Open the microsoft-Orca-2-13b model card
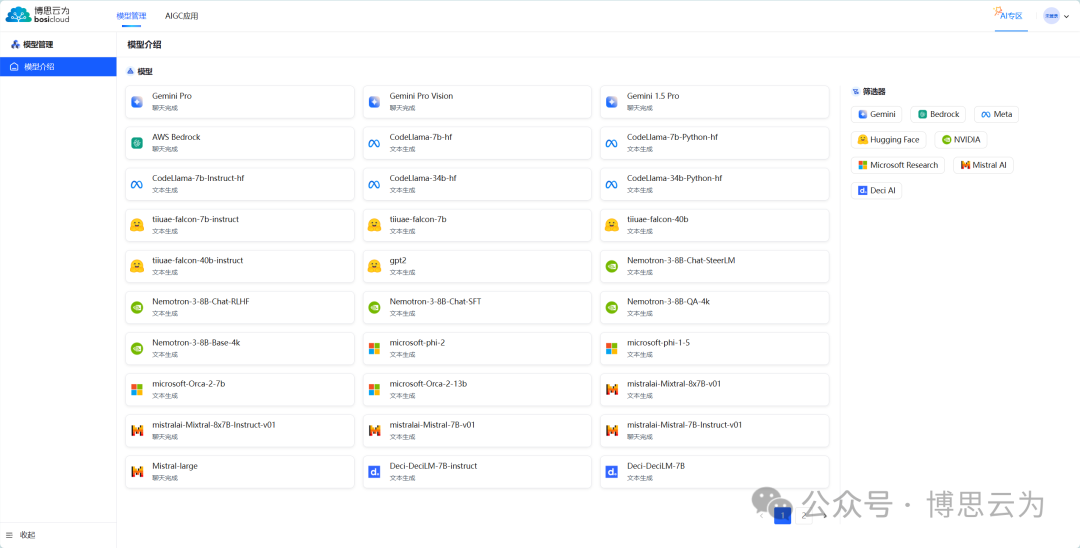The image size is (1080, 548). [477, 390]
